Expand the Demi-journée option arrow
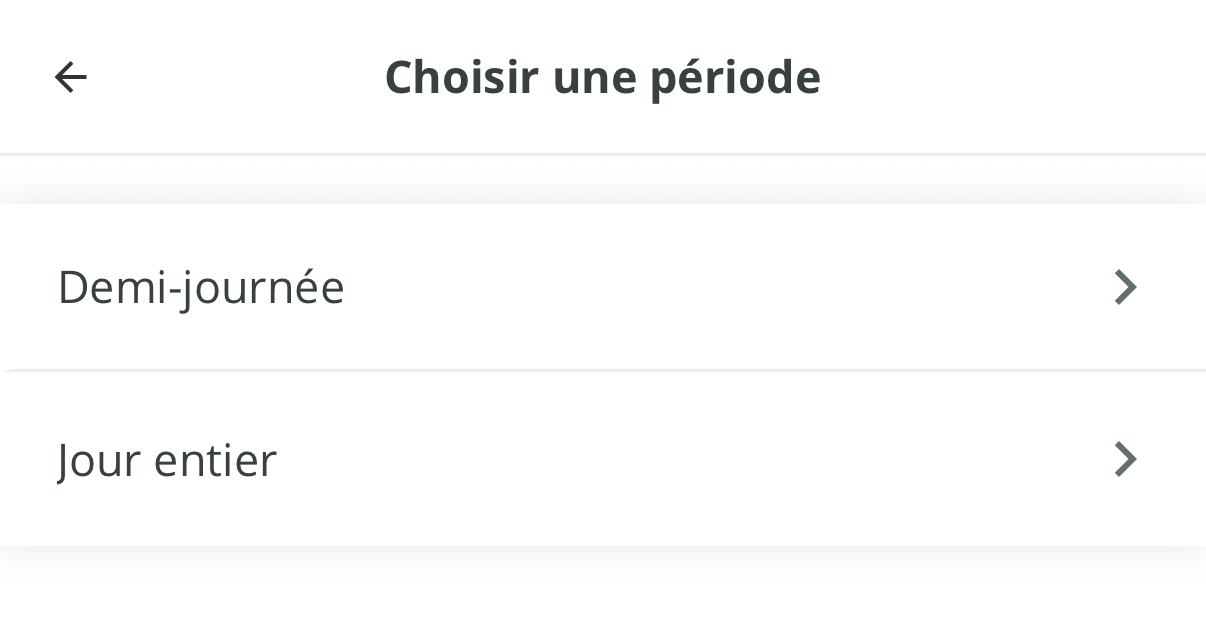Image resolution: width=1206 pixels, height=625 pixels. [1126, 287]
